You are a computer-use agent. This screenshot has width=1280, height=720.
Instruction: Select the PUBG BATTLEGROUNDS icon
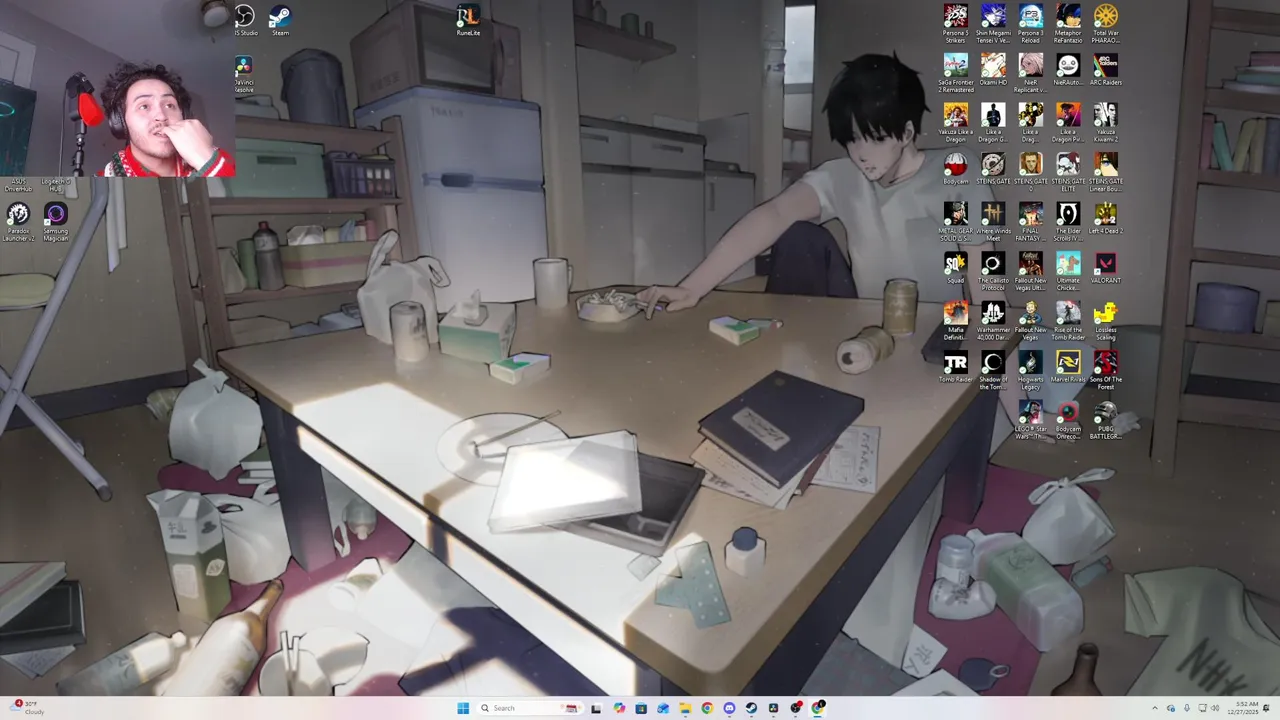[1105, 419]
